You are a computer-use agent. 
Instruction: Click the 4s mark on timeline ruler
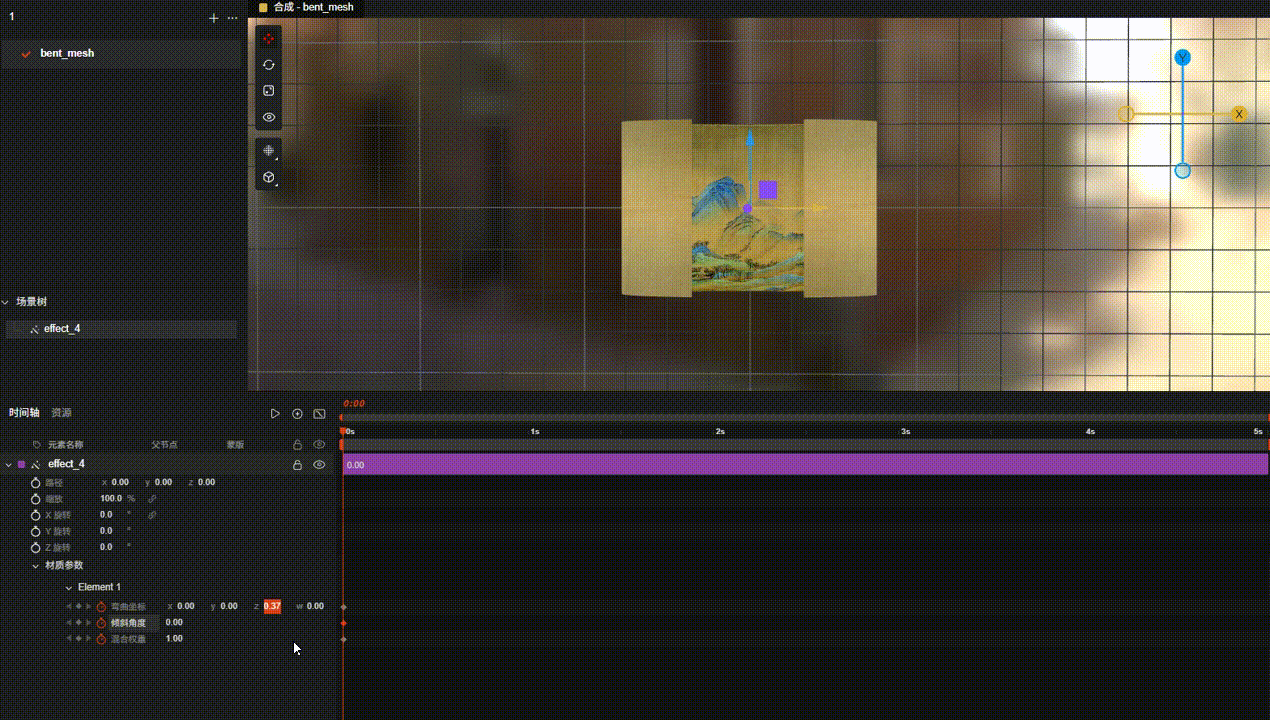click(x=1090, y=431)
